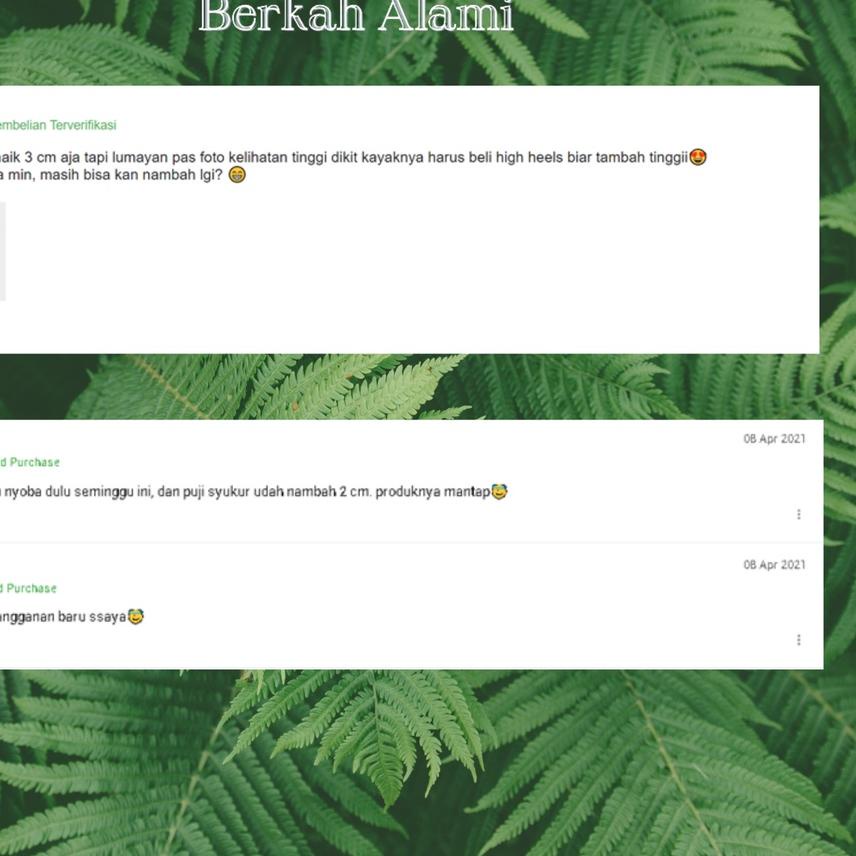Click the 'Pembelian Terverifikasi' label
The width and height of the screenshot is (856, 856).
(x=57, y=125)
